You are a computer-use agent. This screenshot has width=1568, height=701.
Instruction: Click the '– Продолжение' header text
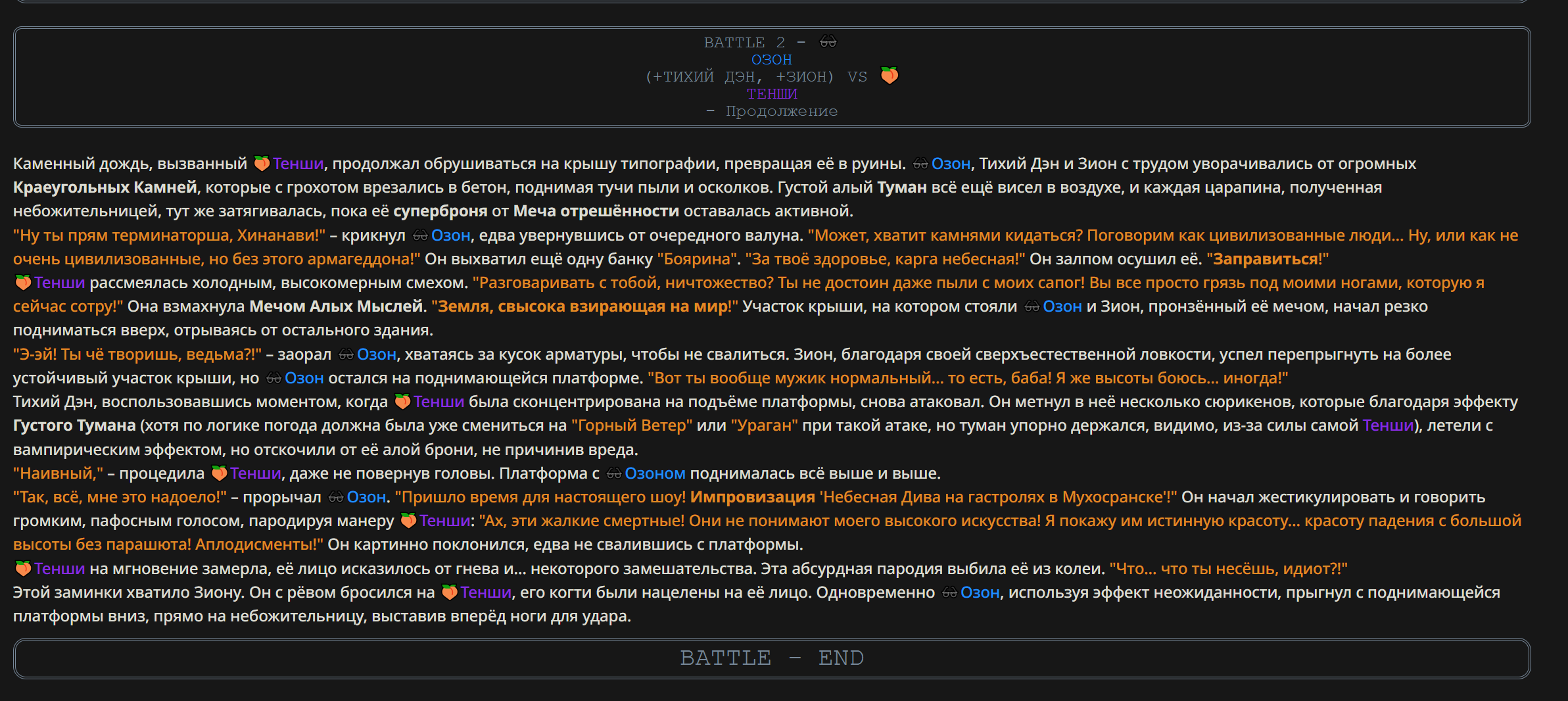(x=772, y=111)
